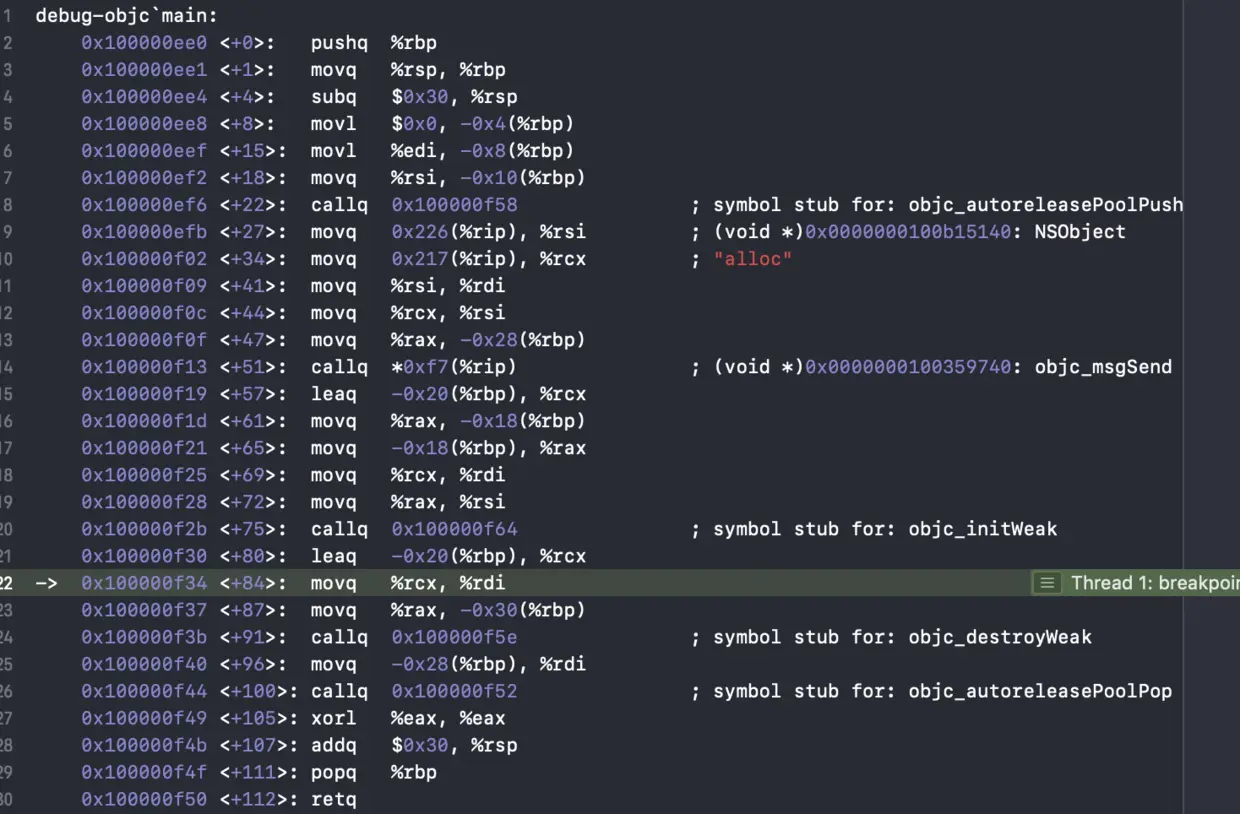Click movq %rsi, -0x10(%rbp) instruction

coord(448,178)
